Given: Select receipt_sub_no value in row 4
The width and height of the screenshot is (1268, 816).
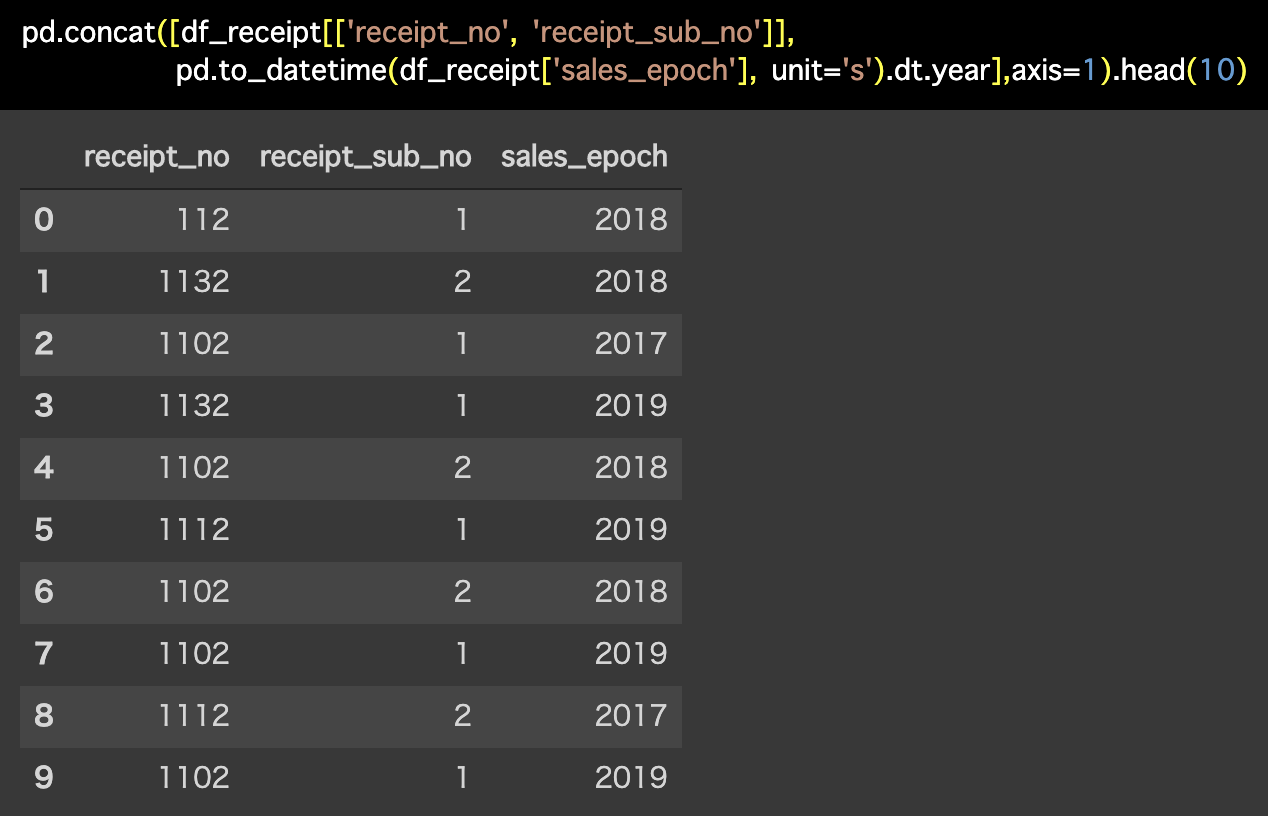Looking at the screenshot, I should [x=462, y=467].
